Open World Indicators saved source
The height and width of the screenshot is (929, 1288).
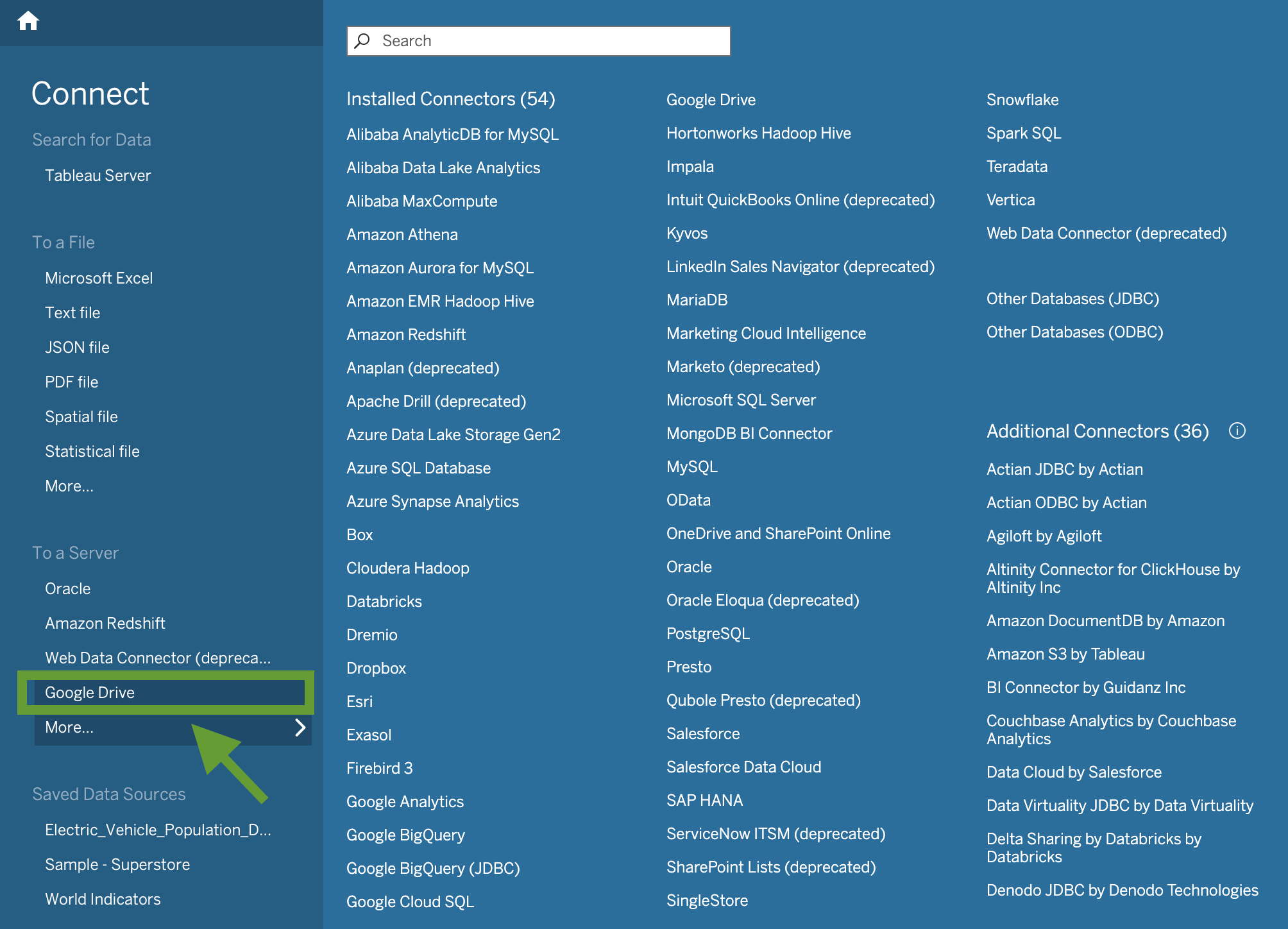(x=103, y=899)
